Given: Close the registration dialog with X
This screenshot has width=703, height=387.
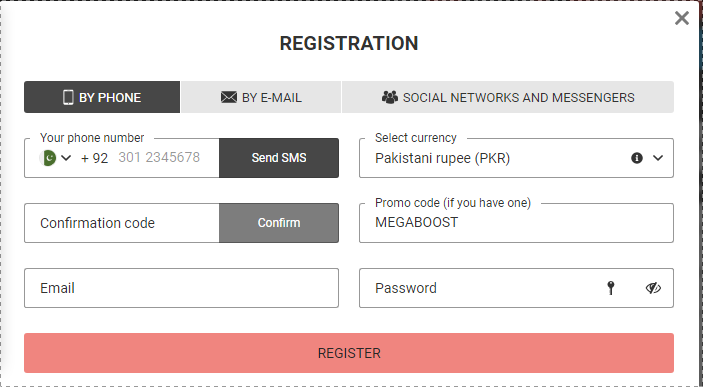Looking at the screenshot, I should pos(681,18).
